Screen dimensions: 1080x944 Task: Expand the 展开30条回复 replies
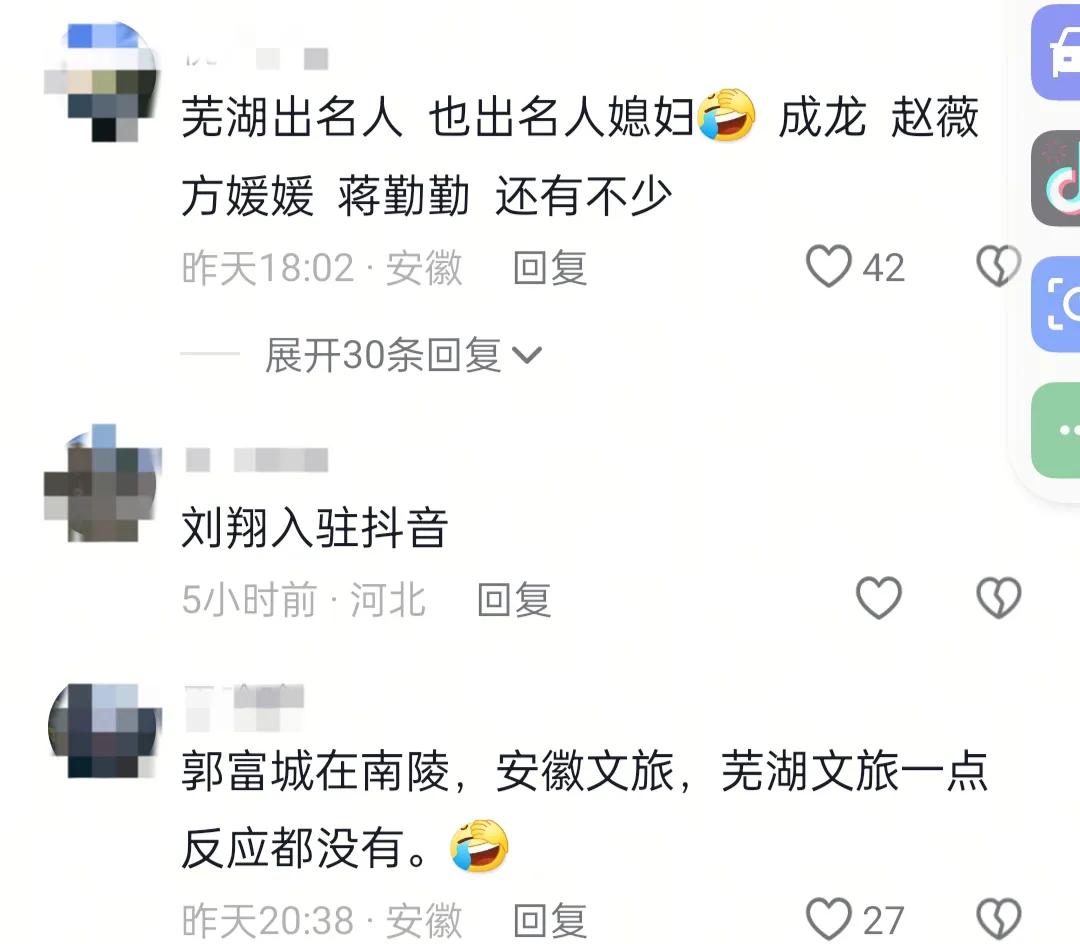pos(404,355)
